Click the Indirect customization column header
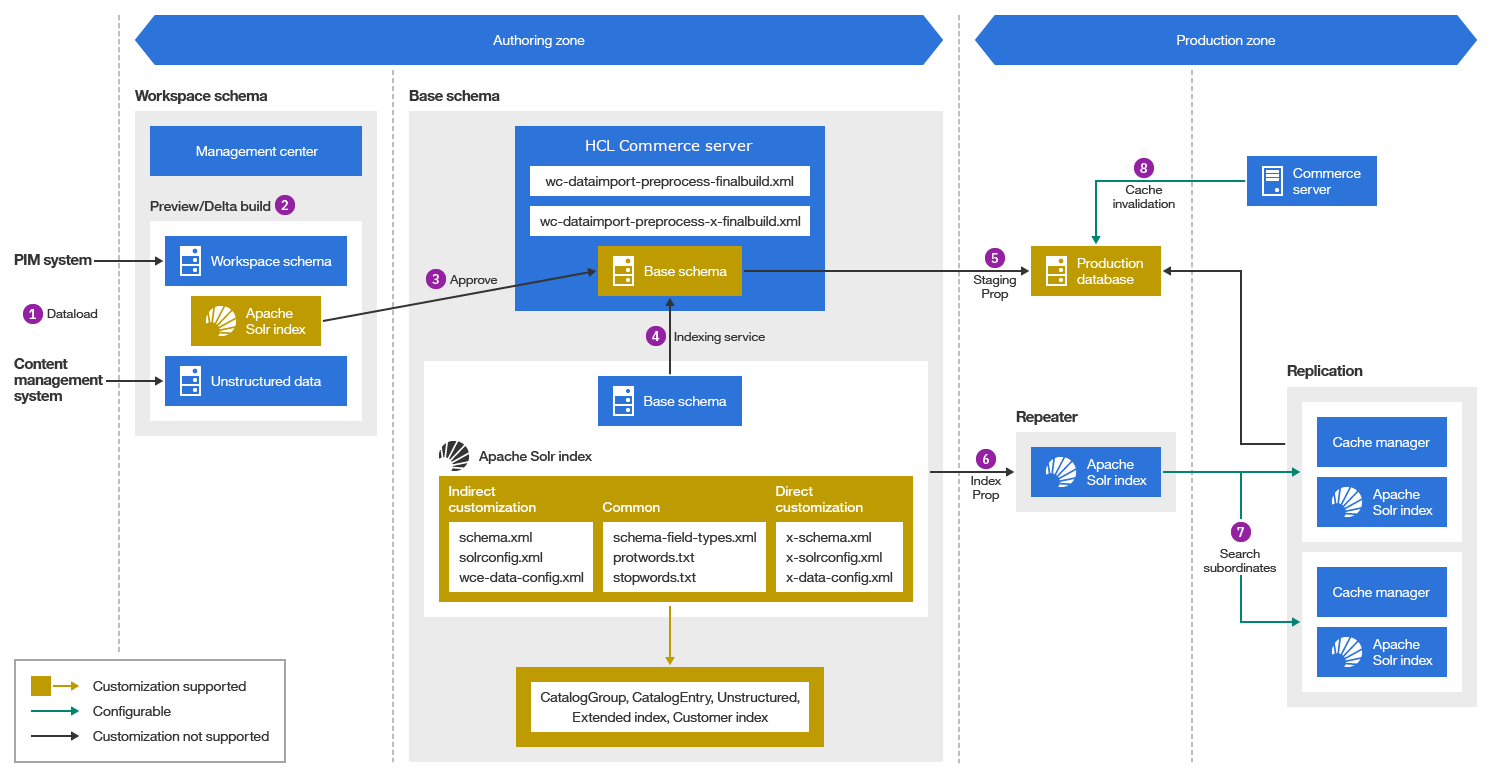This screenshot has height=776, width=1491. pyautogui.click(x=492, y=499)
